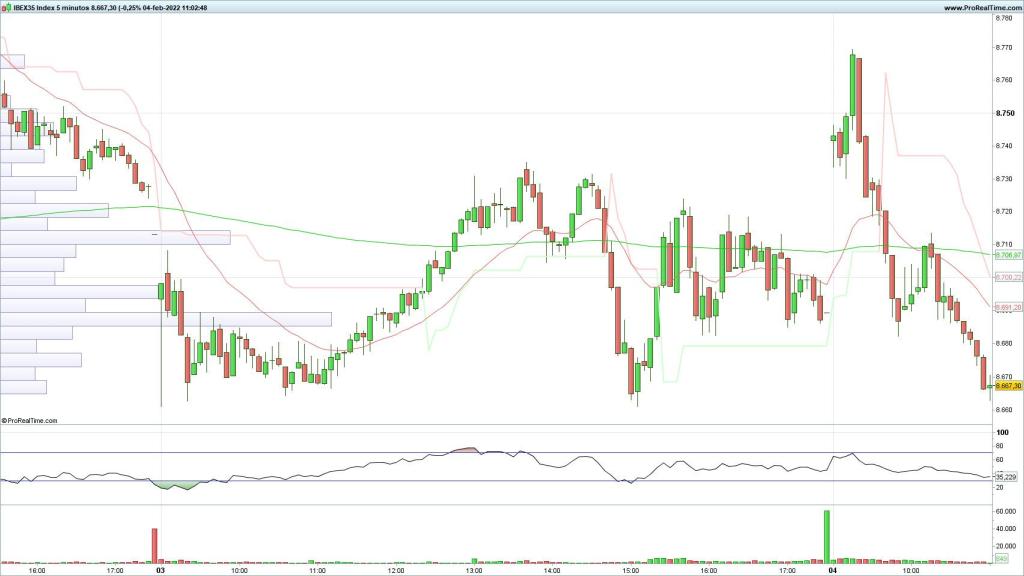Select the tallest green volume bar
This screenshot has height=576, width=1024.
[827, 536]
